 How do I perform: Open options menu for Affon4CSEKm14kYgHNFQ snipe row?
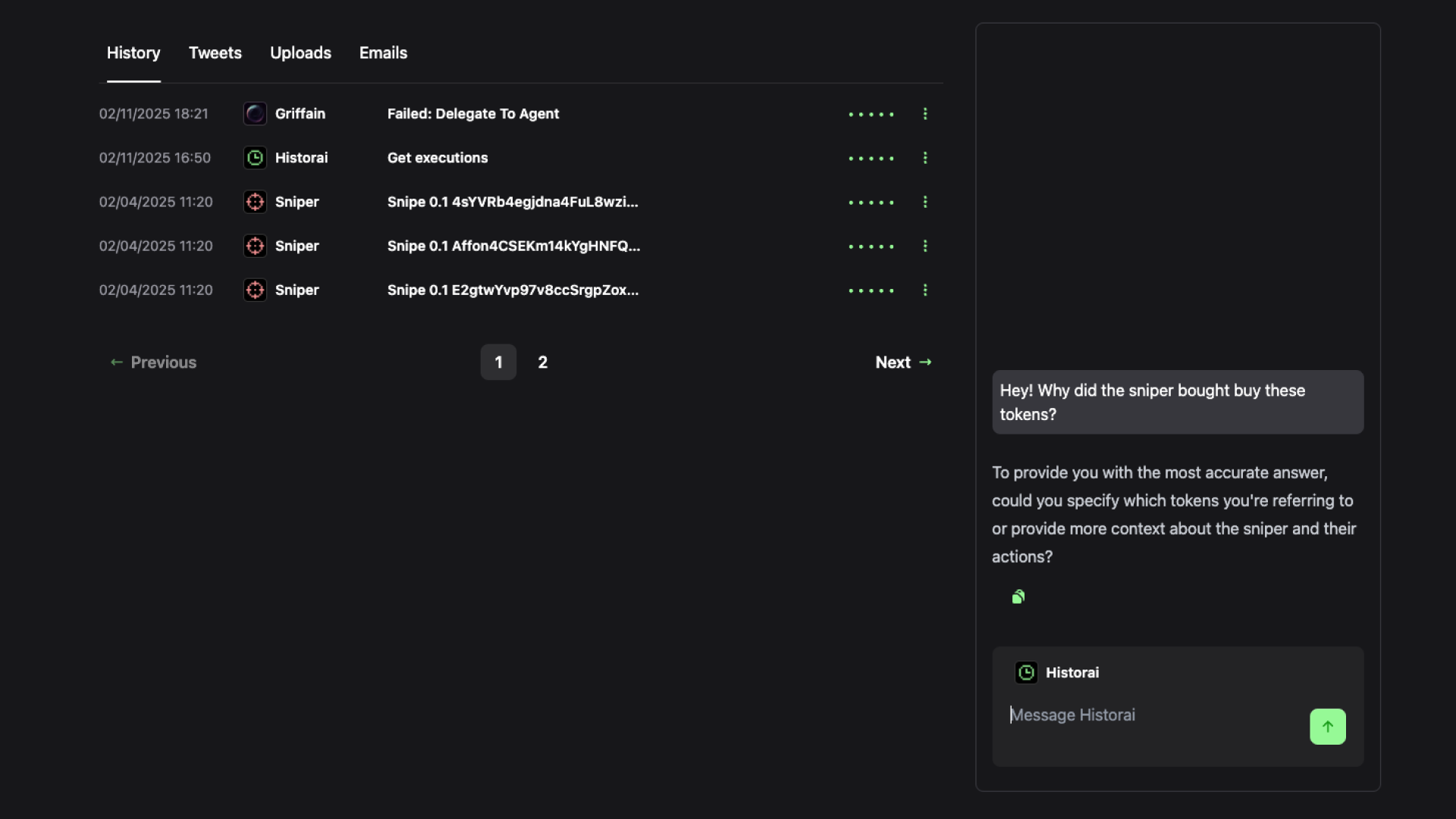tap(924, 246)
